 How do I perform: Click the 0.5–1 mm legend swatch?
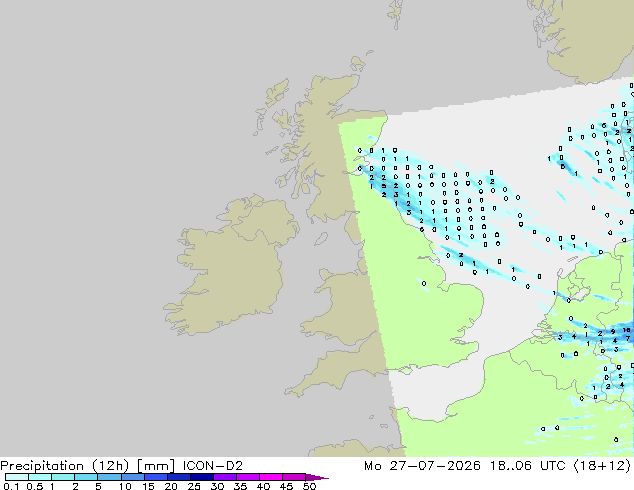tap(40, 477)
